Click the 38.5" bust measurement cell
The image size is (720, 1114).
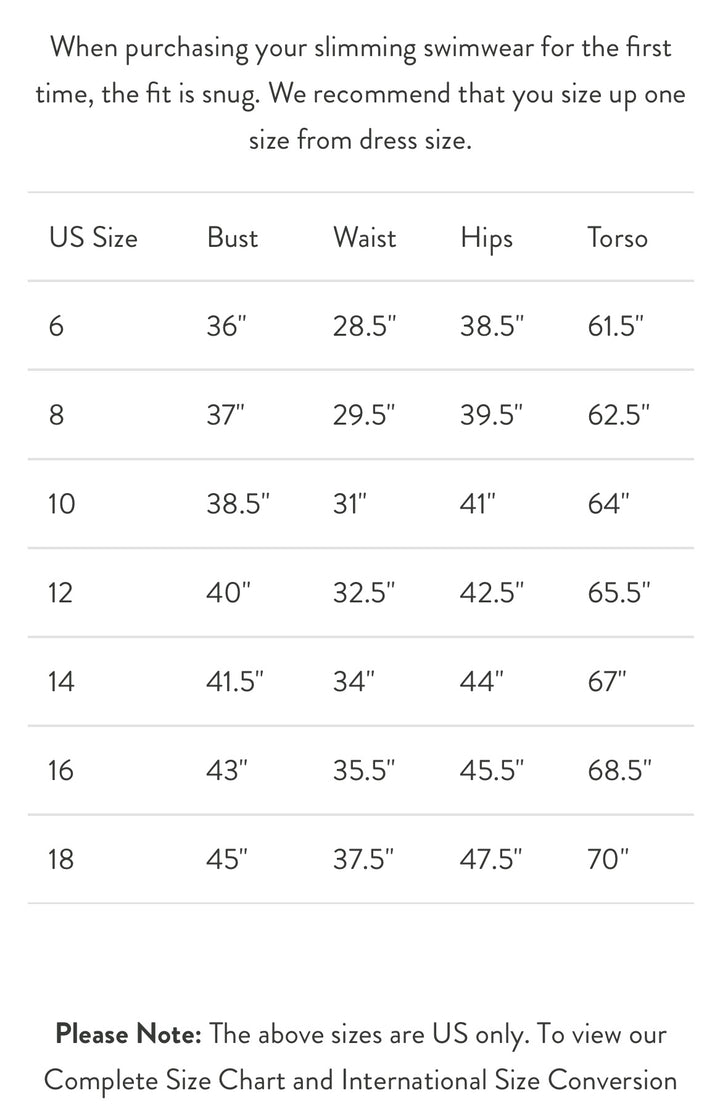(x=238, y=503)
